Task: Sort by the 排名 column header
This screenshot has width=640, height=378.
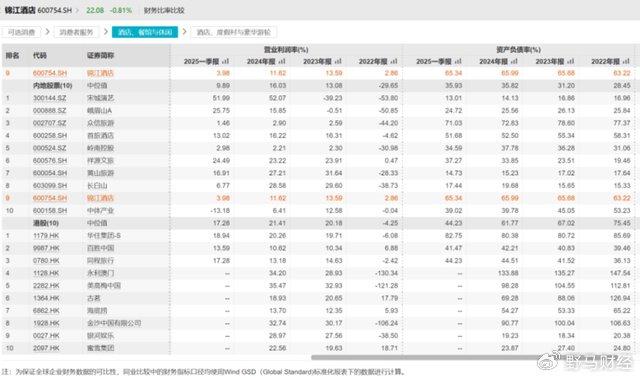Action: click(x=12, y=56)
